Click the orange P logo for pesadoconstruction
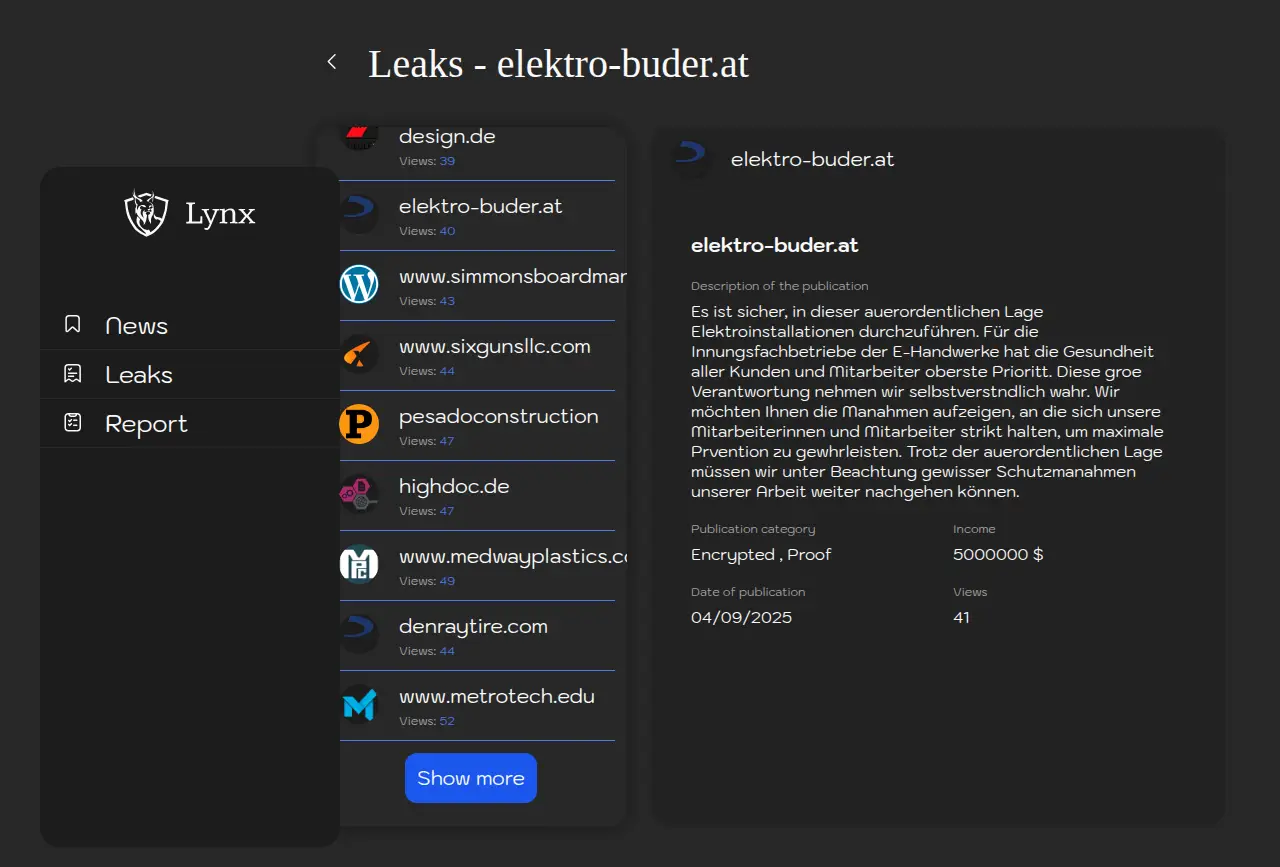The image size is (1280, 867). (x=359, y=424)
